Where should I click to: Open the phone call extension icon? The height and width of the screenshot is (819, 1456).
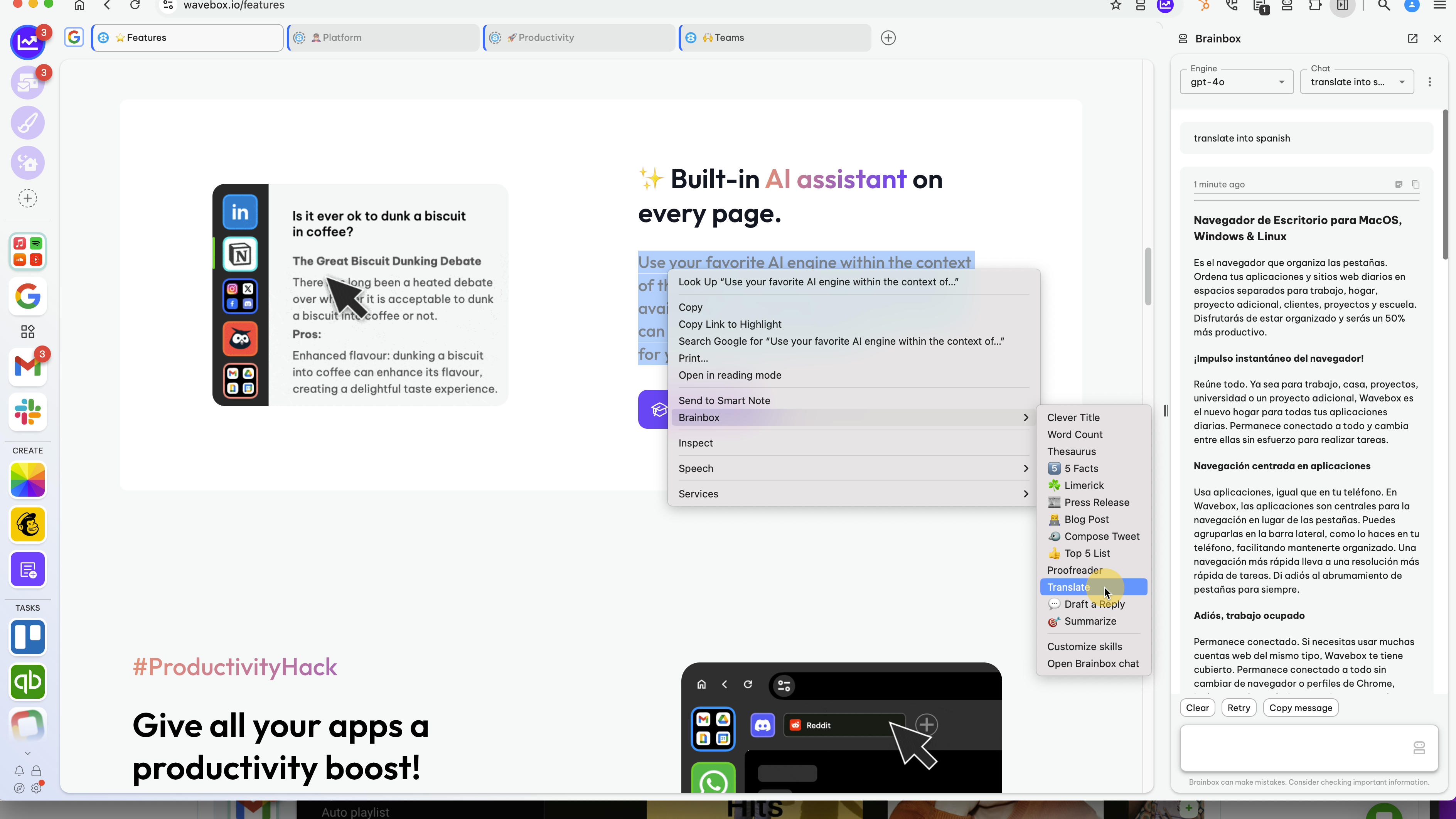pos(1232,6)
